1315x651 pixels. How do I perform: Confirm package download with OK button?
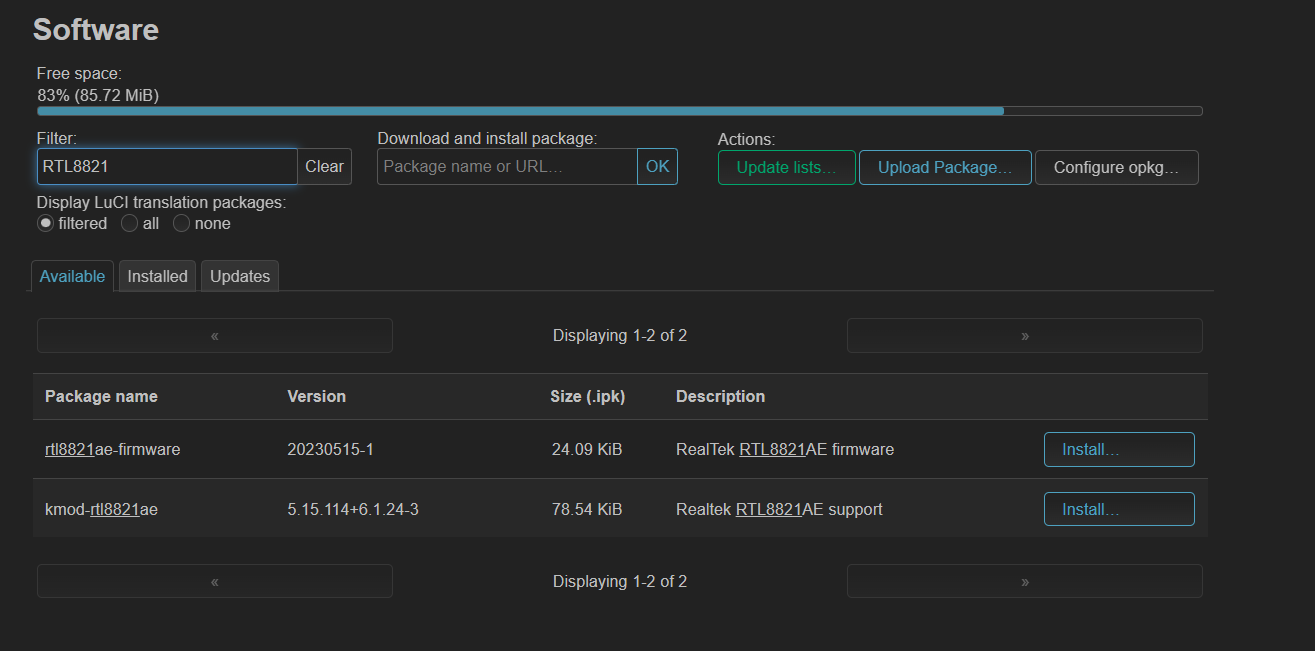[x=657, y=167]
